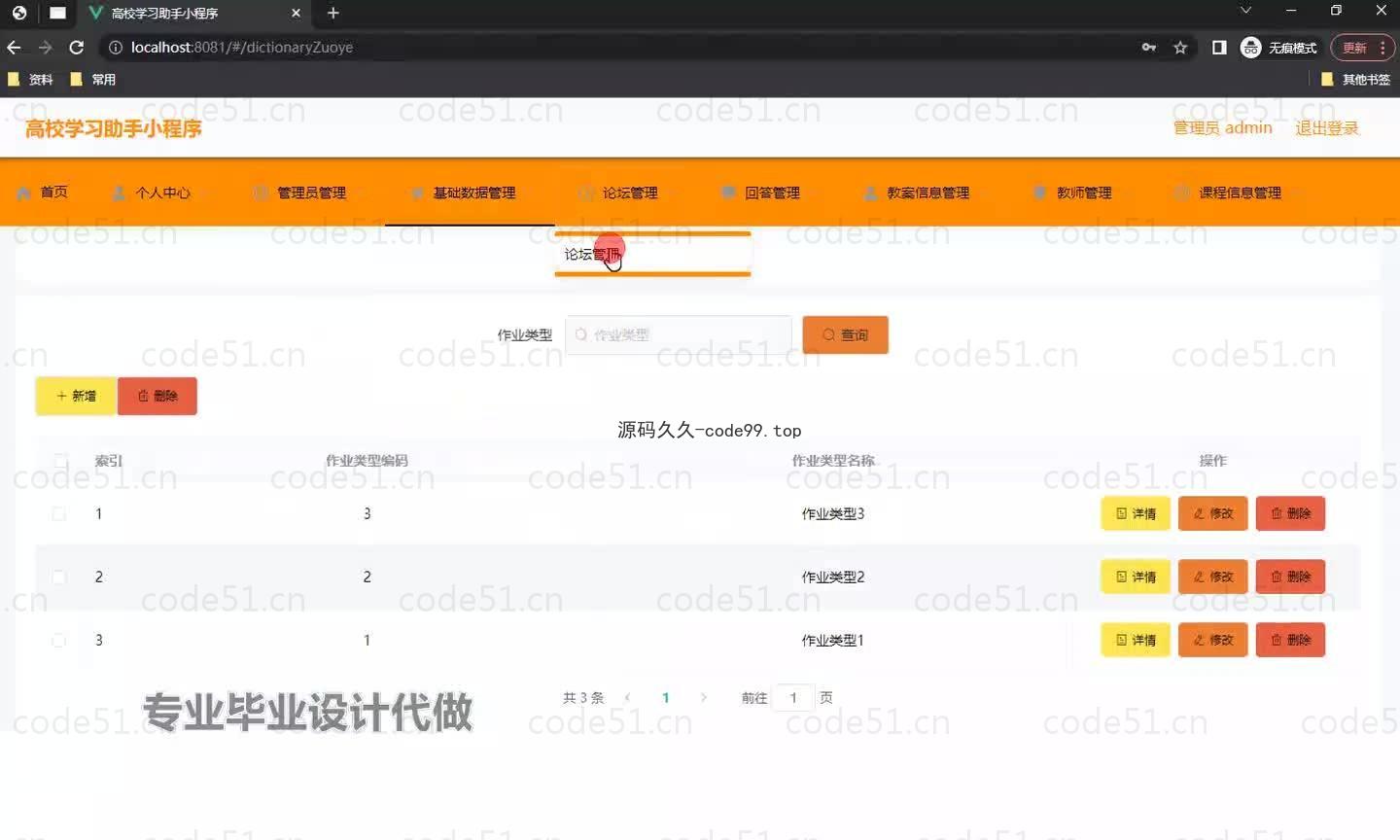Click the 作业类型2 name cell

[833, 577]
